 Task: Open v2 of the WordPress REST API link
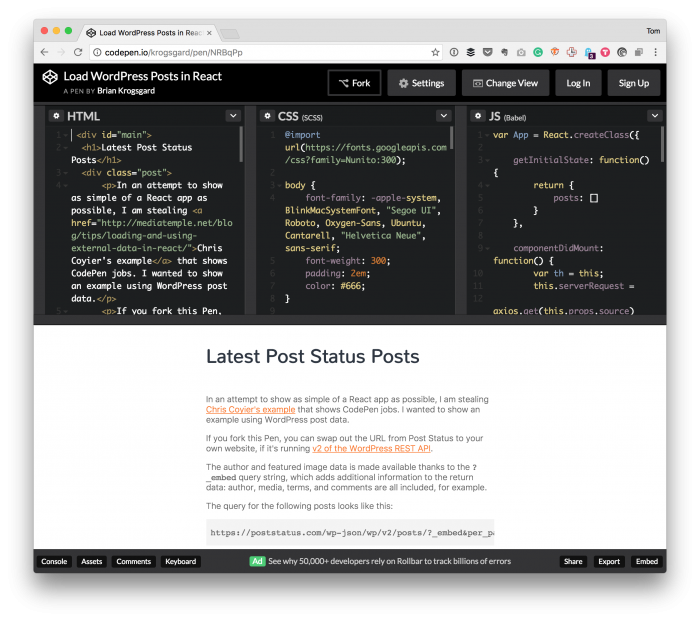point(371,448)
